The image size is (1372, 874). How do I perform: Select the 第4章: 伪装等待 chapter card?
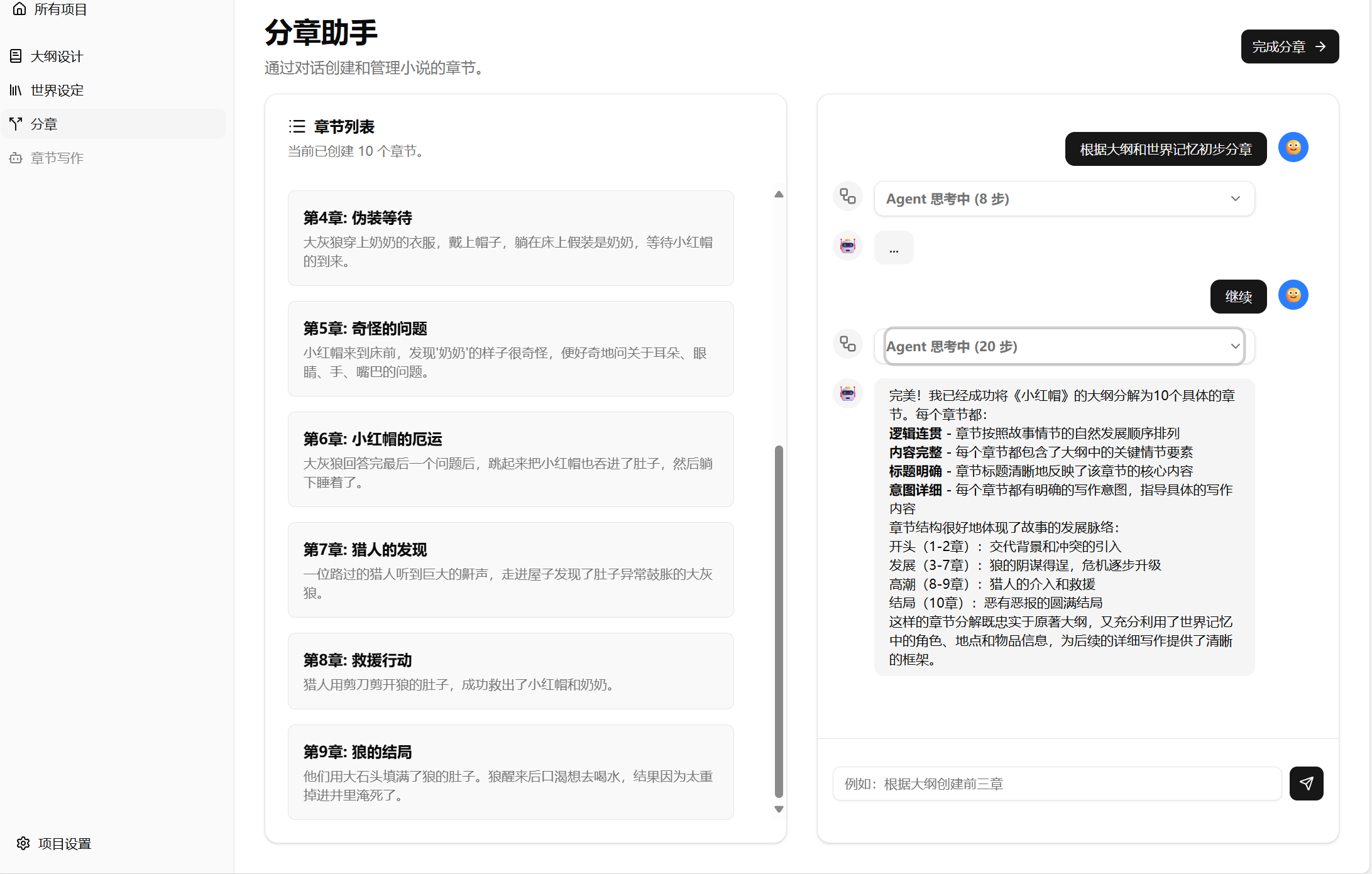(510, 238)
